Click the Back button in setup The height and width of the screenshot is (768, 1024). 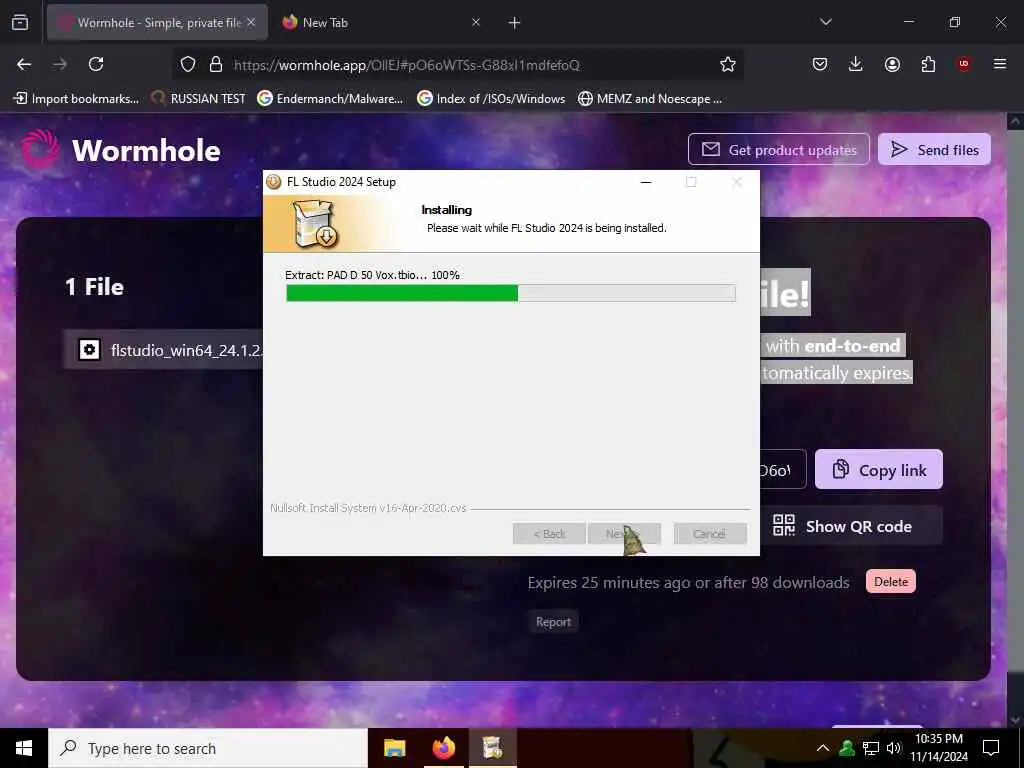pyautogui.click(x=549, y=534)
